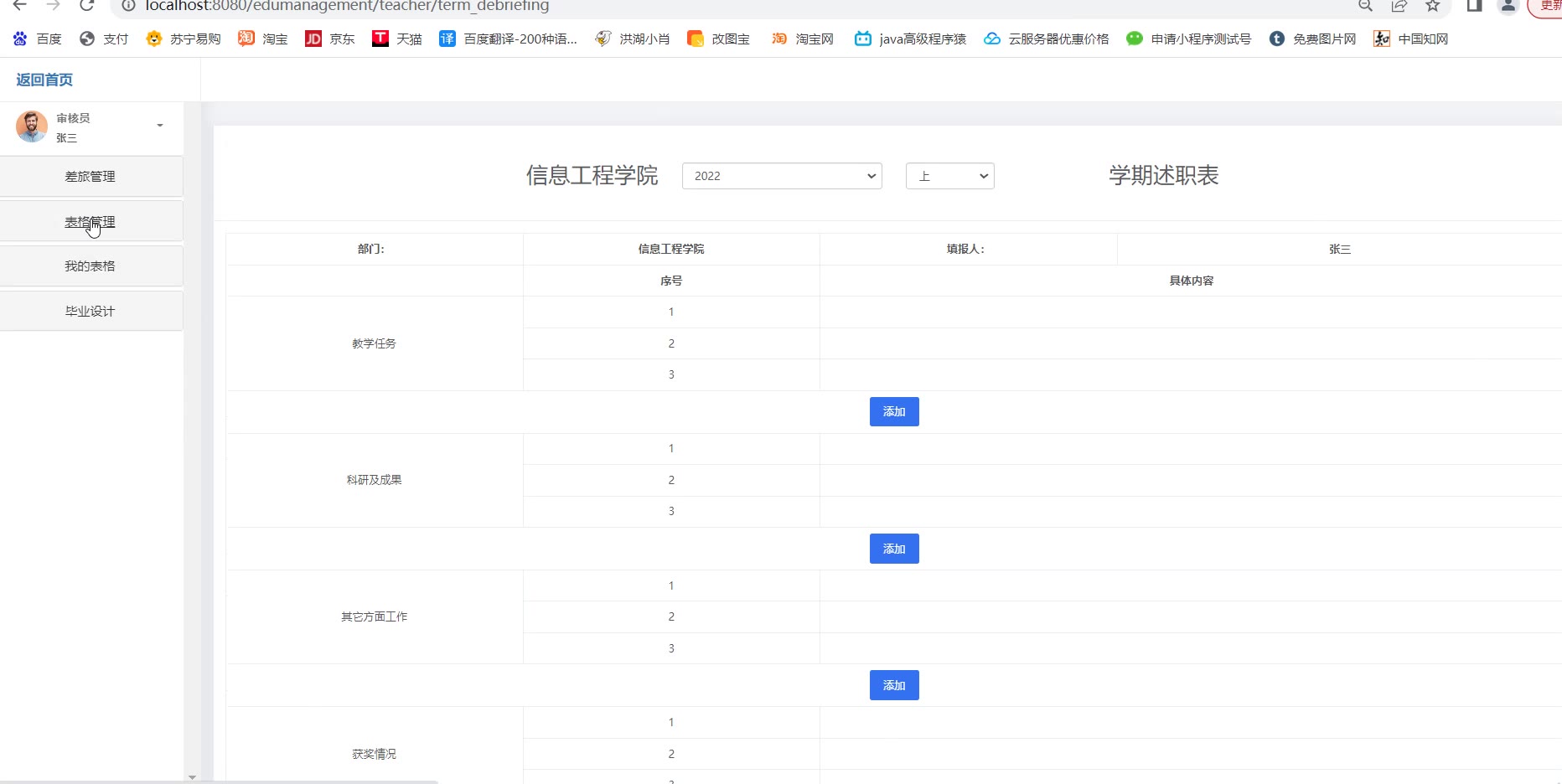Open 我的表格 from the sidebar
This screenshot has width=1562, height=784.
tap(91, 266)
